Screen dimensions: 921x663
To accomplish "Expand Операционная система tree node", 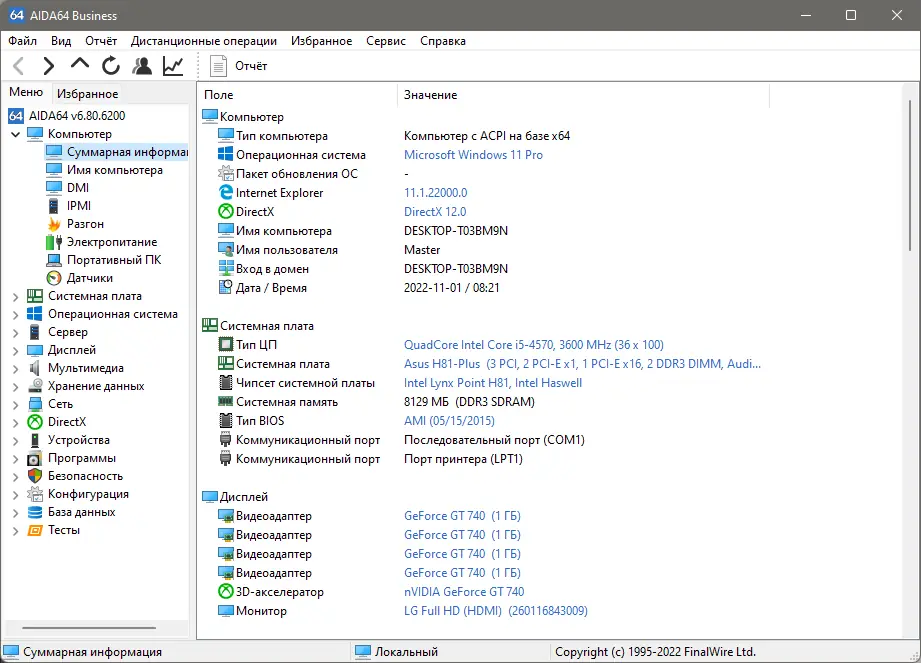I will (16, 315).
